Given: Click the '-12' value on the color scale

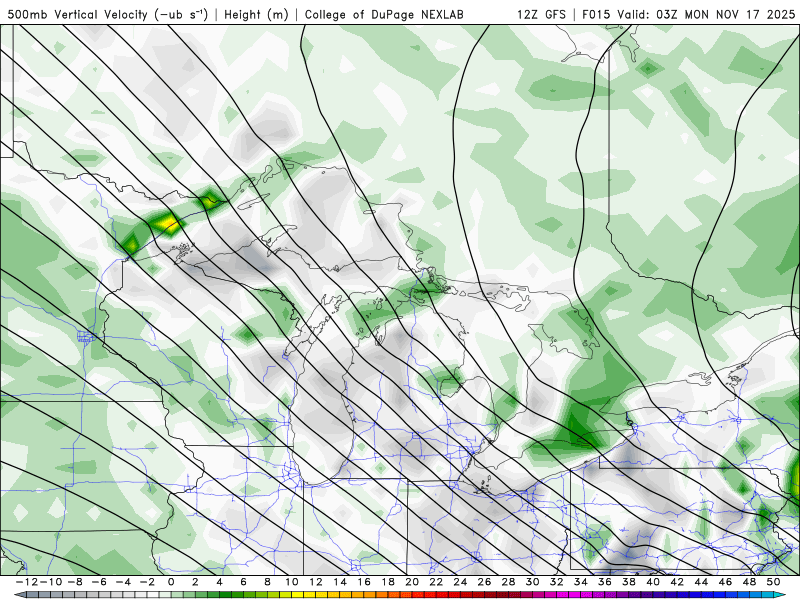Looking at the screenshot, I should coord(26,582).
